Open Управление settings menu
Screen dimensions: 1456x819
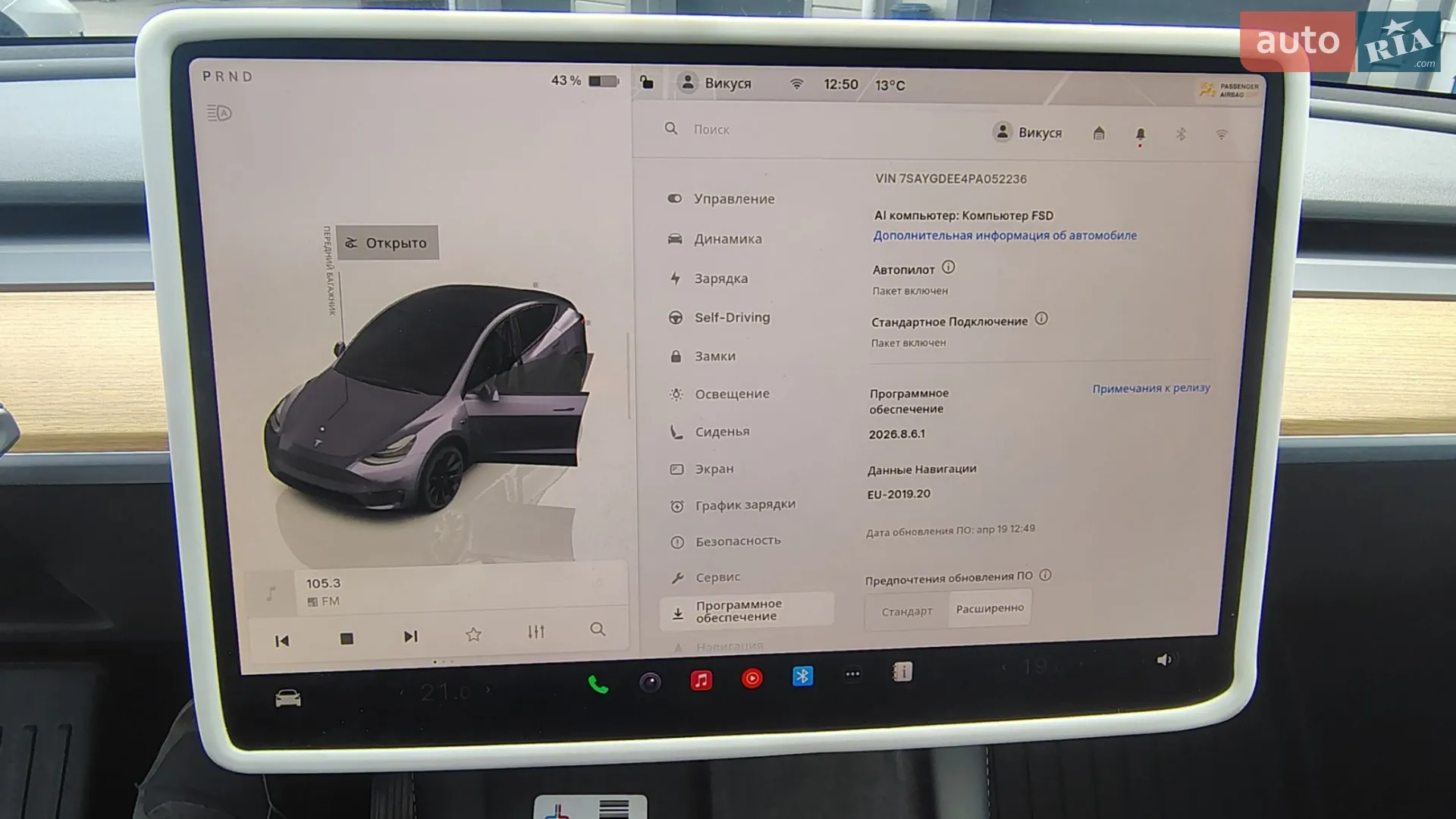(x=721, y=199)
